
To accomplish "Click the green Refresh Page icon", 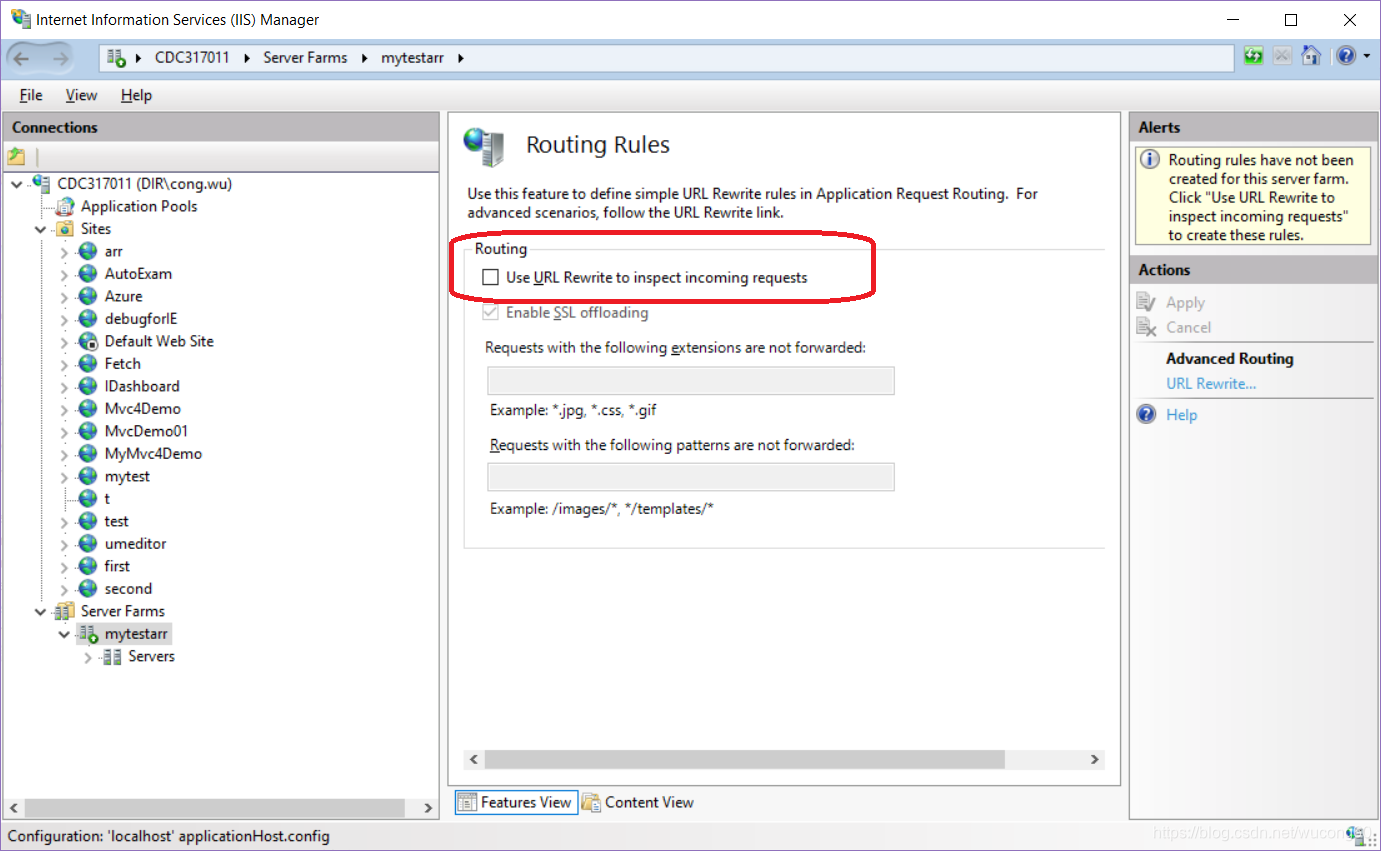I will click(x=1254, y=56).
